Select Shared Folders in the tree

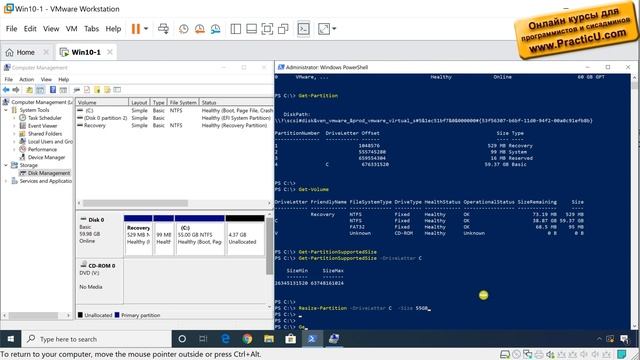click(44, 133)
